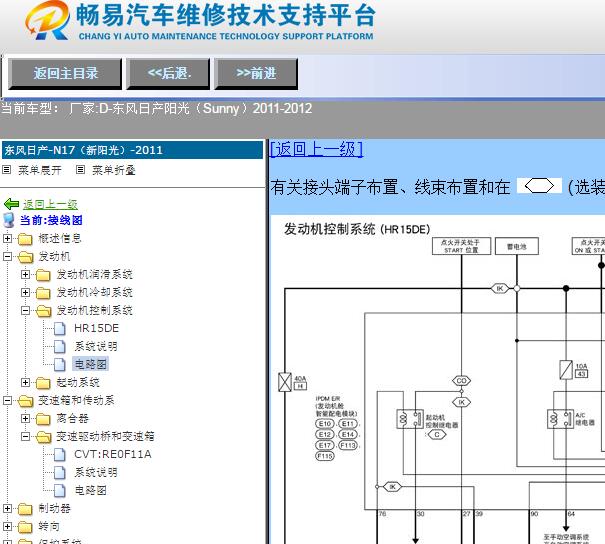
Task: Select the 发动机润滑系统 folder label
Action: (x=95, y=274)
